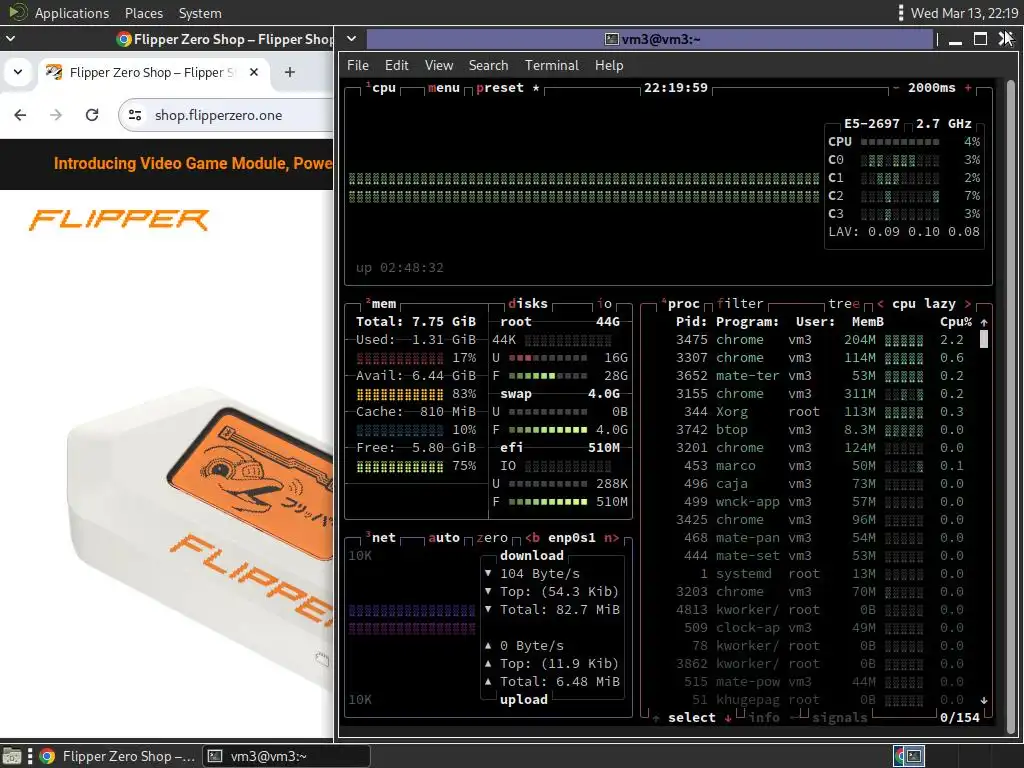This screenshot has height=768, width=1024.
Task: Select previous network interface with b arrow
Action: (x=533, y=537)
